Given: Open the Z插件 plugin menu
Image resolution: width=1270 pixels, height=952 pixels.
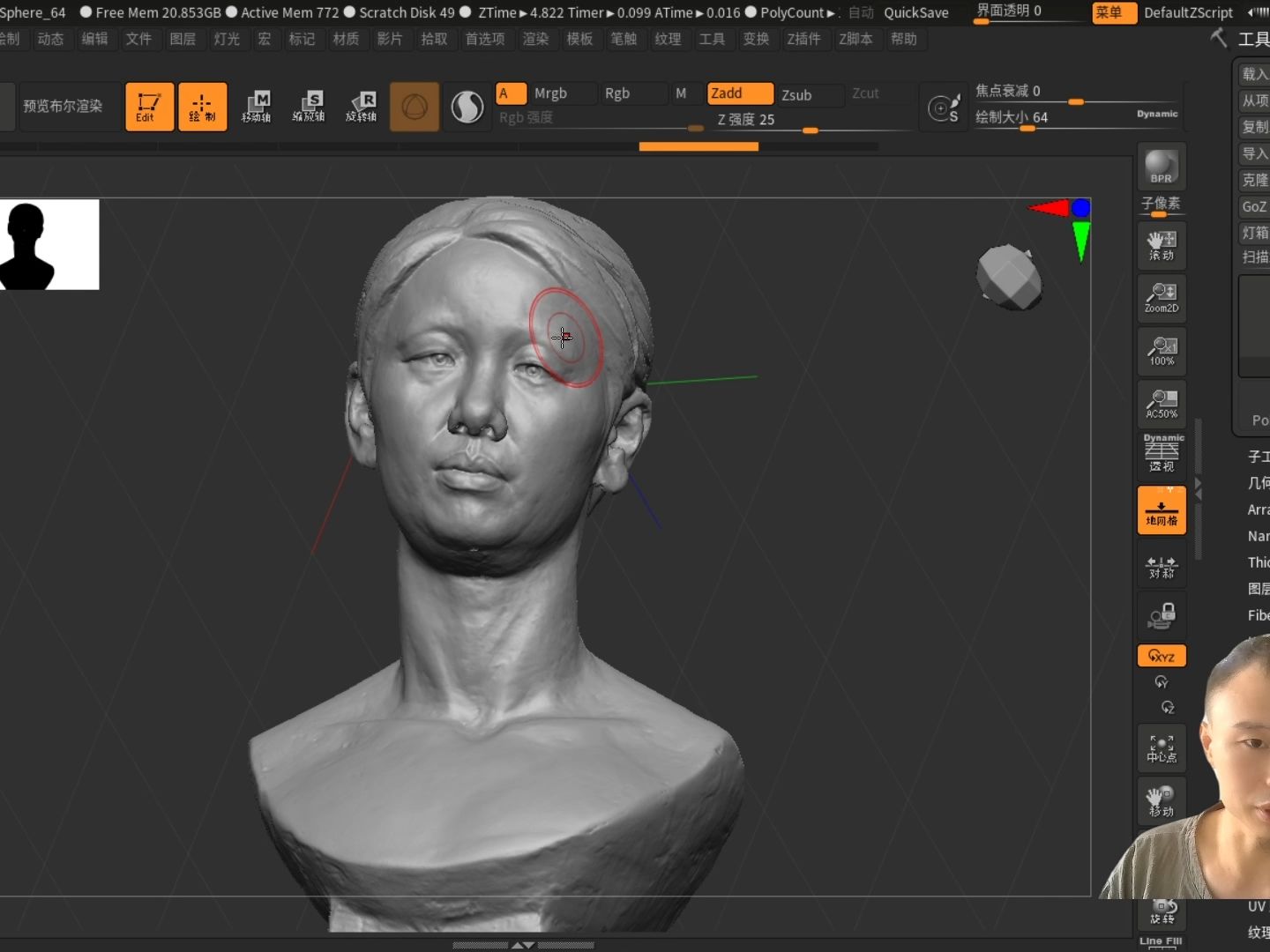Looking at the screenshot, I should click(803, 39).
